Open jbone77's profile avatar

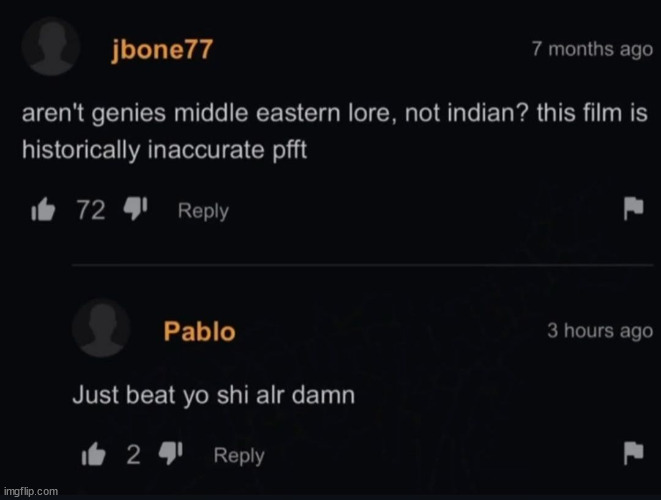click(x=51, y=47)
